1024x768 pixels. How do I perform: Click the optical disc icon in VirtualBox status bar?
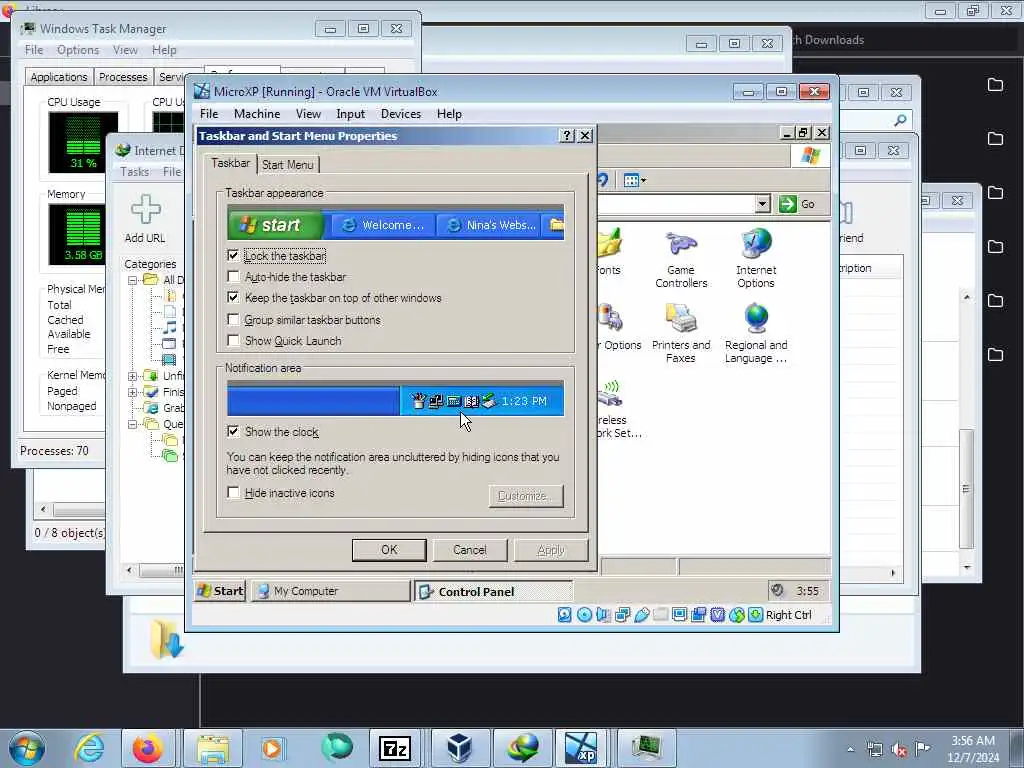coord(584,615)
